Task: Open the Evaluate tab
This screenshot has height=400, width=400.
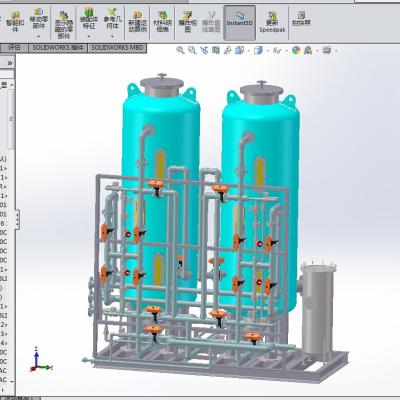Action: pos(14,48)
